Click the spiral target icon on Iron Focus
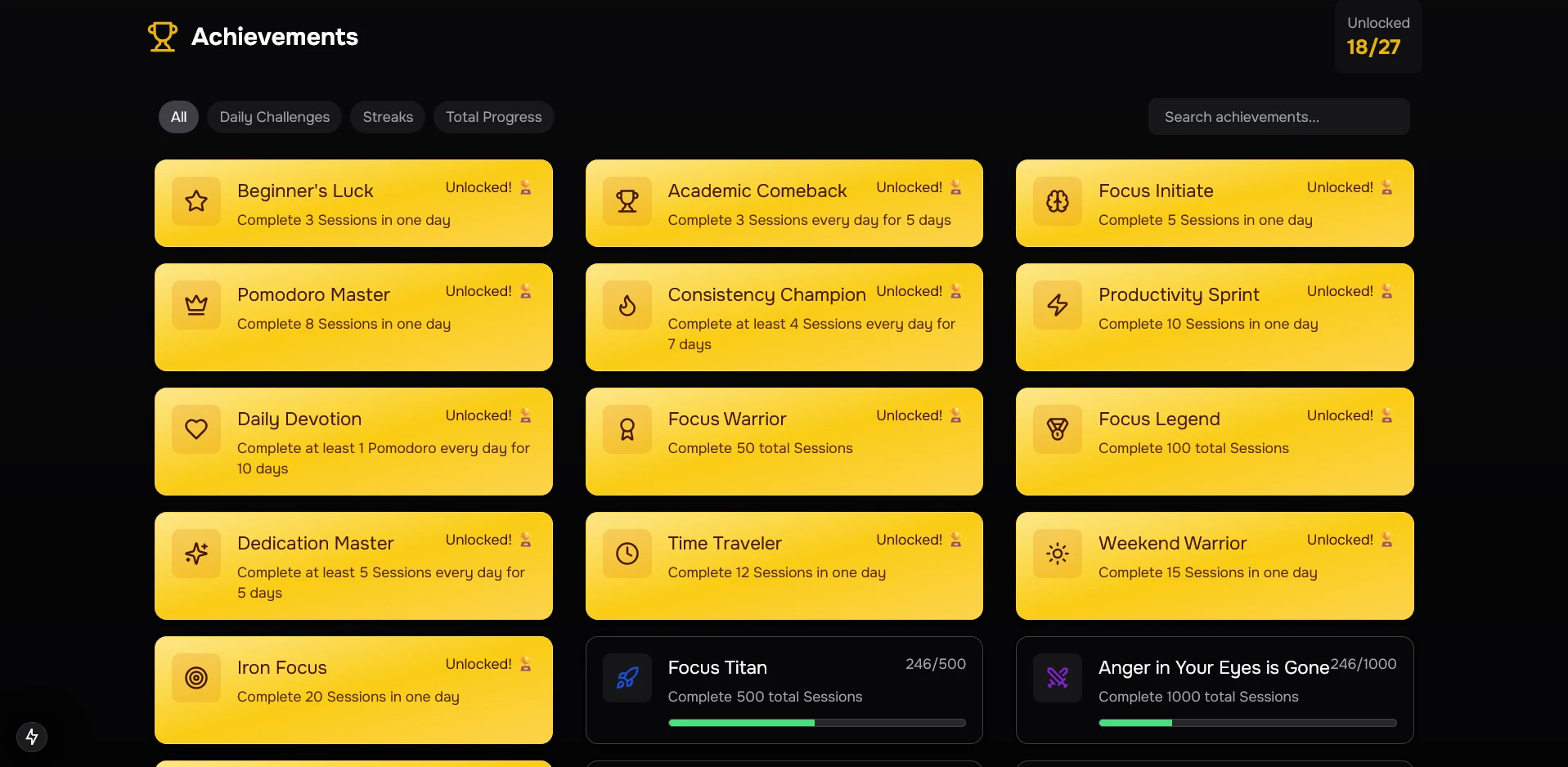This screenshot has width=1568, height=767. pos(195,677)
